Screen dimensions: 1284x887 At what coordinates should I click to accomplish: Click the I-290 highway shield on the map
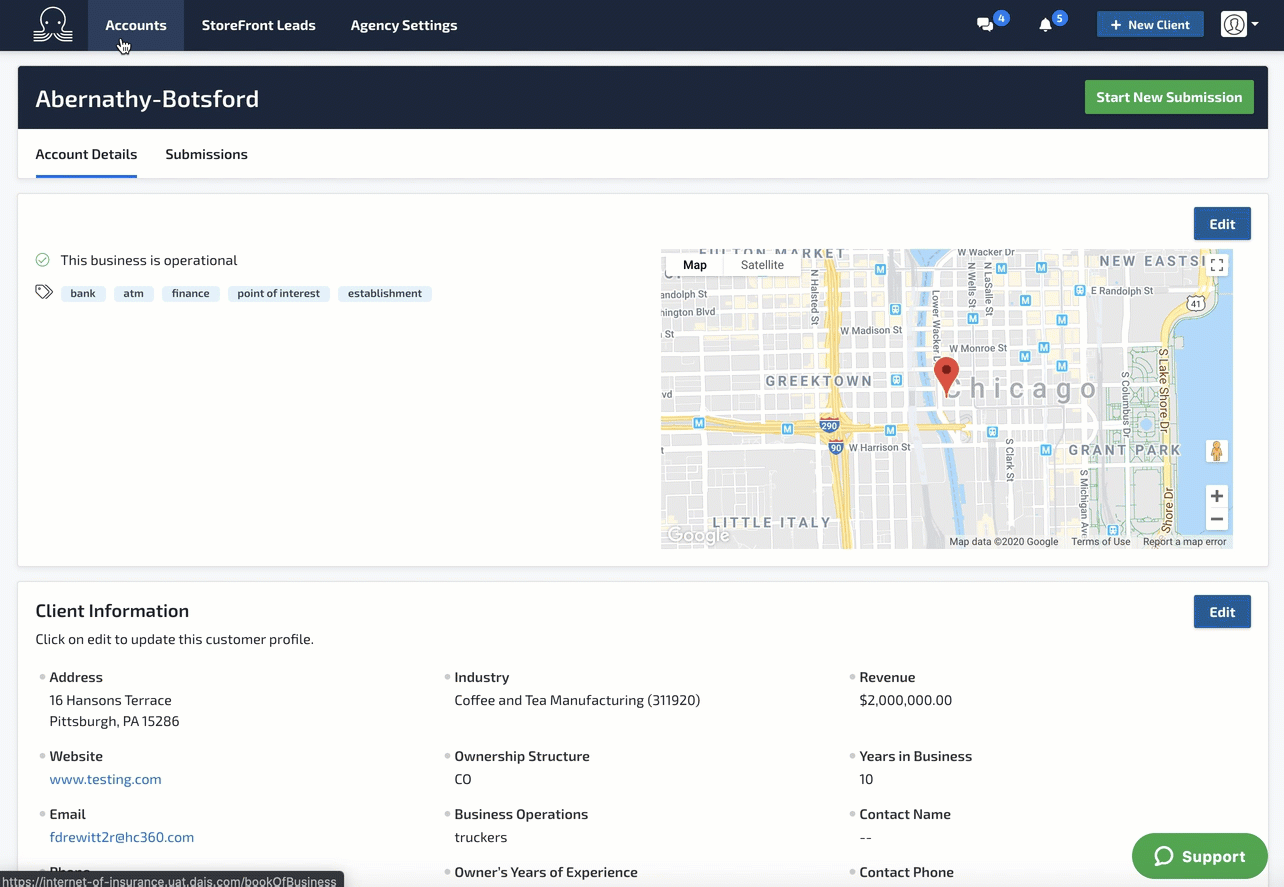829,425
